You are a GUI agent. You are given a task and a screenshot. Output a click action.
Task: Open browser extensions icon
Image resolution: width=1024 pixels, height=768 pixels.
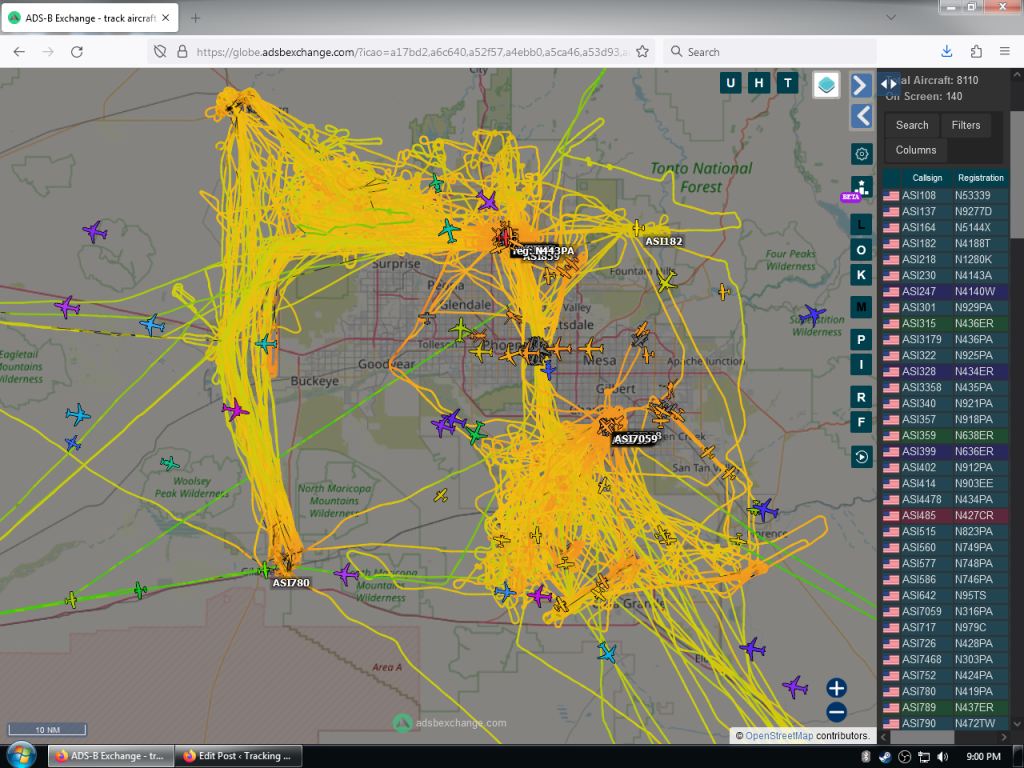tap(976, 52)
